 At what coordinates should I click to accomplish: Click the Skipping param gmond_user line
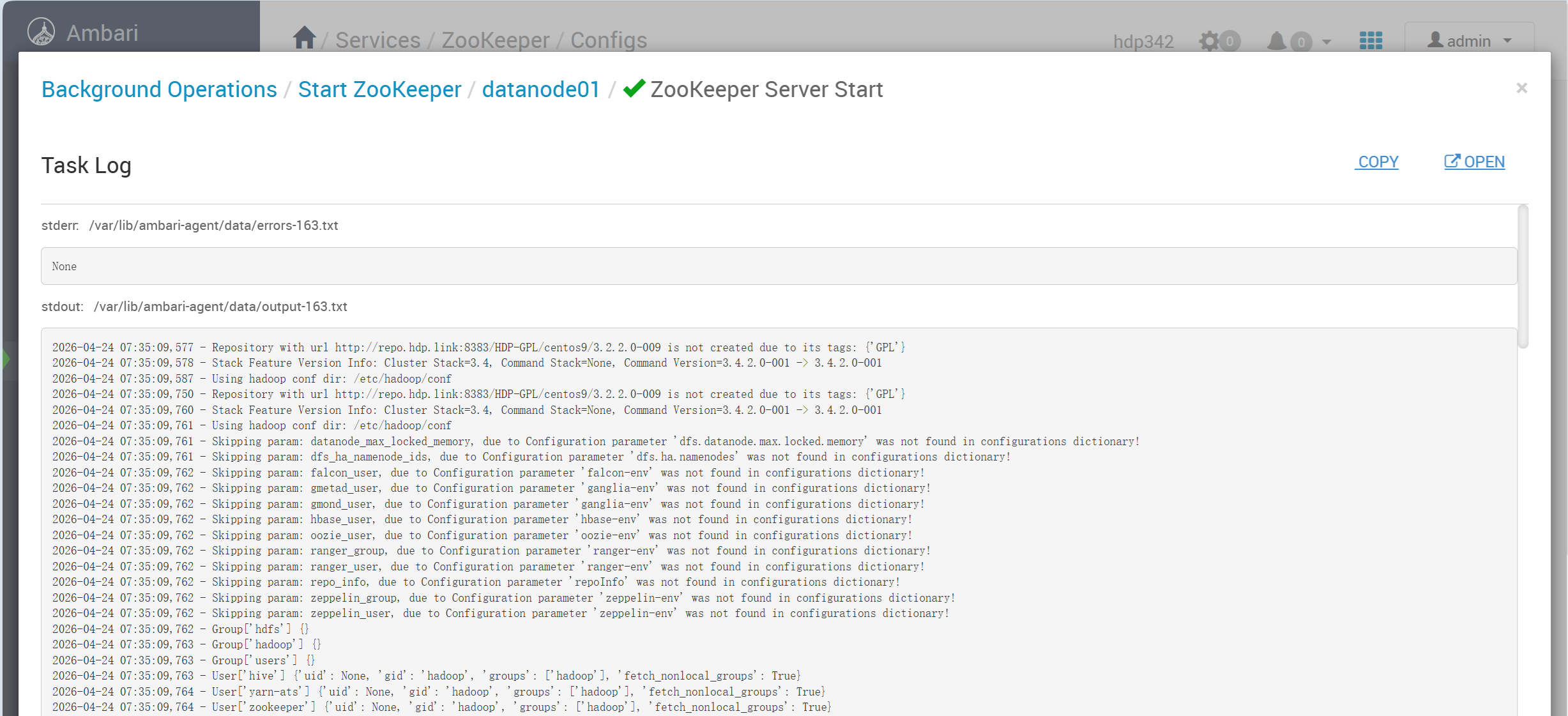(489, 504)
